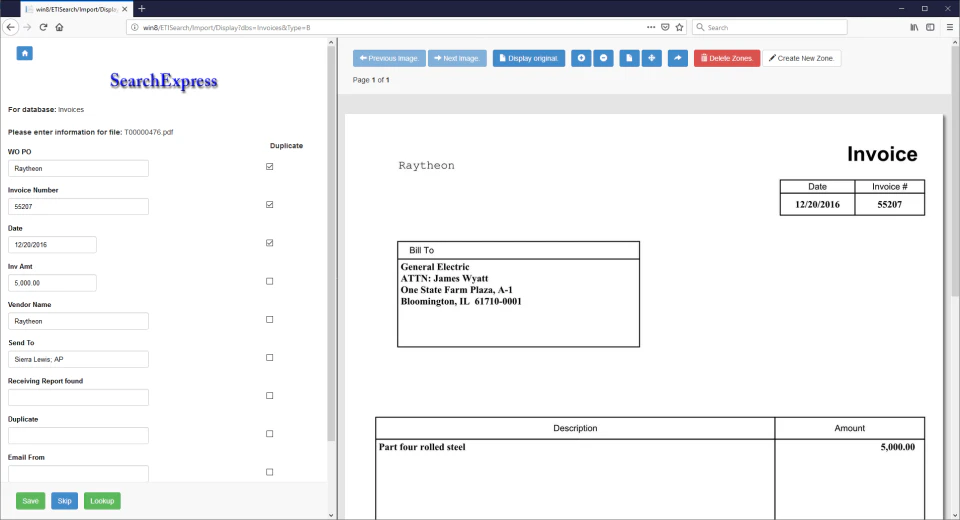Click the four-arrow move icon button
The image size is (960, 520).
[651, 58]
